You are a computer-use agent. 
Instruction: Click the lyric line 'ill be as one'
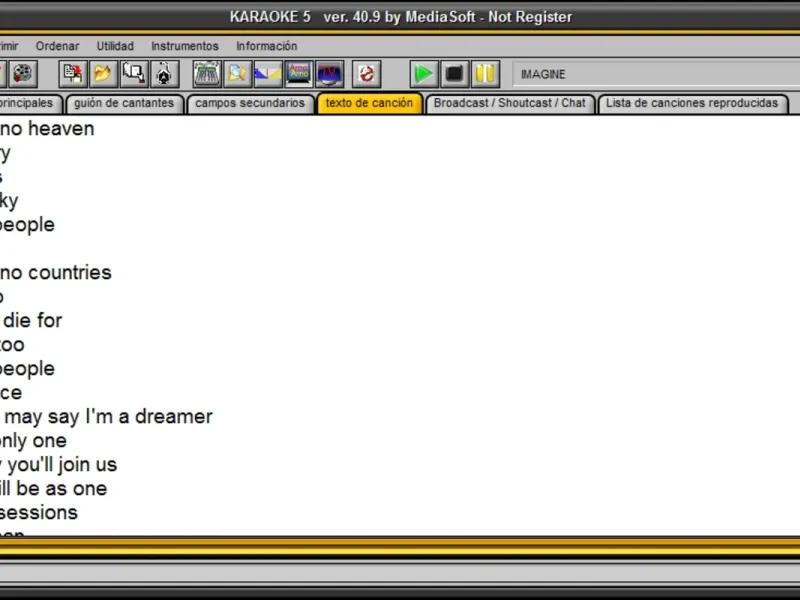pos(54,489)
